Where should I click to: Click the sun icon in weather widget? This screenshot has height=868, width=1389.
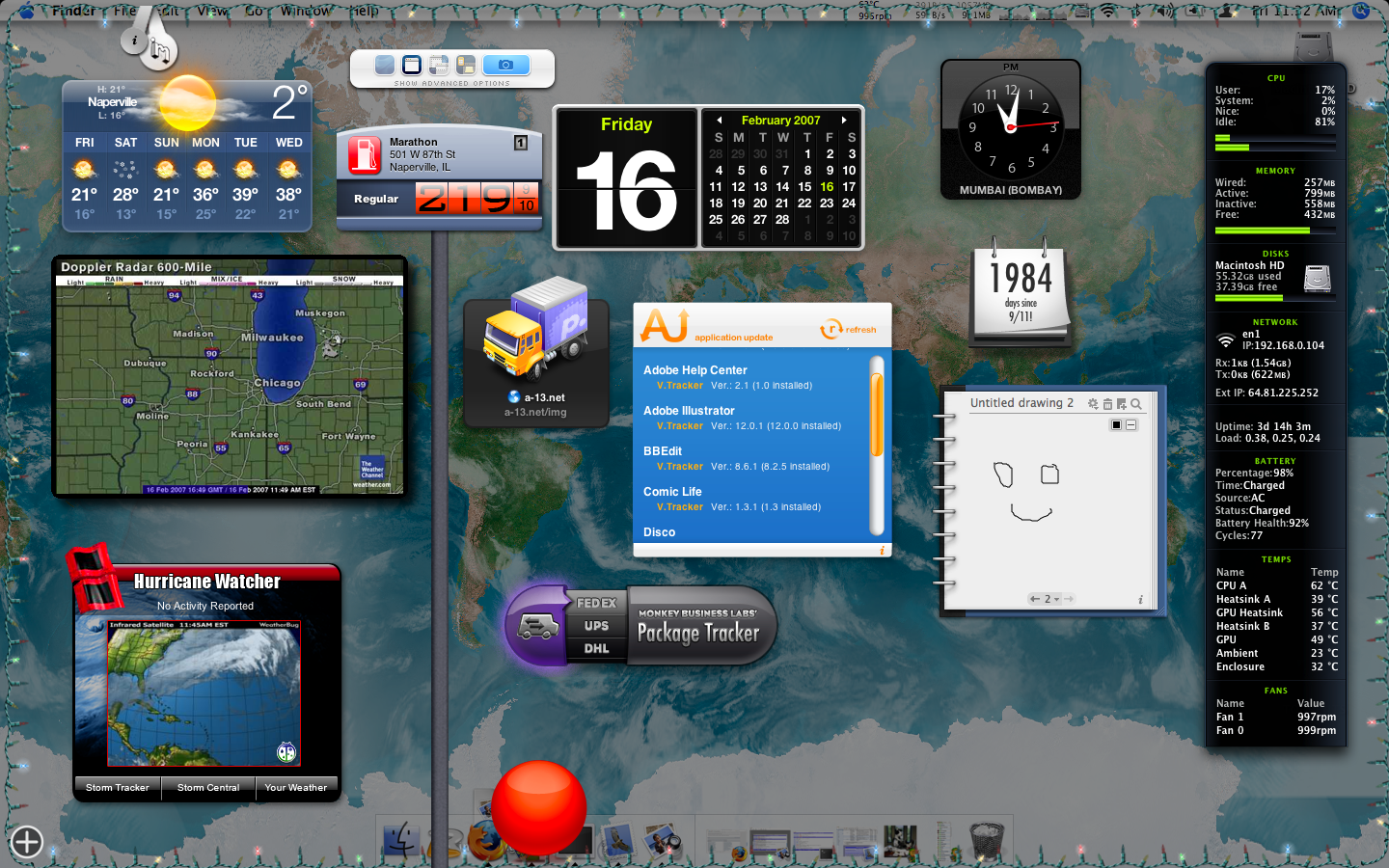(x=187, y=103)
